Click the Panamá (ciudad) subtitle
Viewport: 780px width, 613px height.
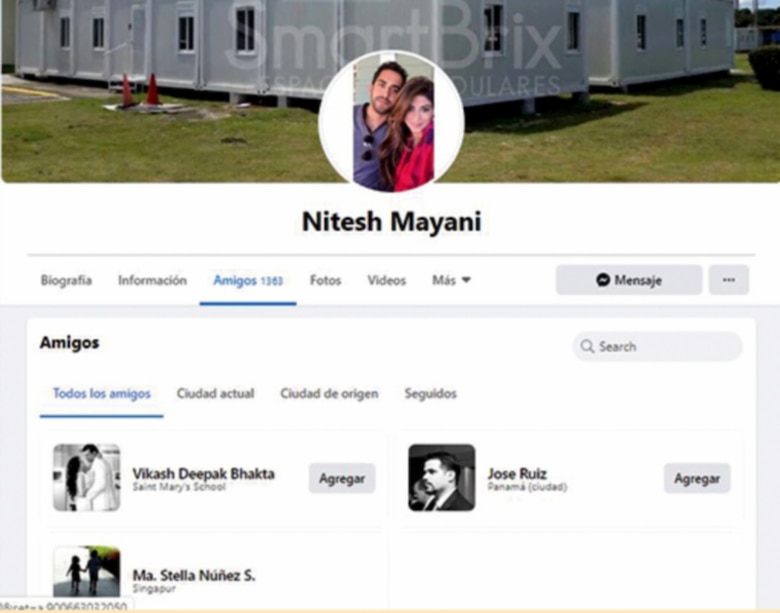(527, 487)
